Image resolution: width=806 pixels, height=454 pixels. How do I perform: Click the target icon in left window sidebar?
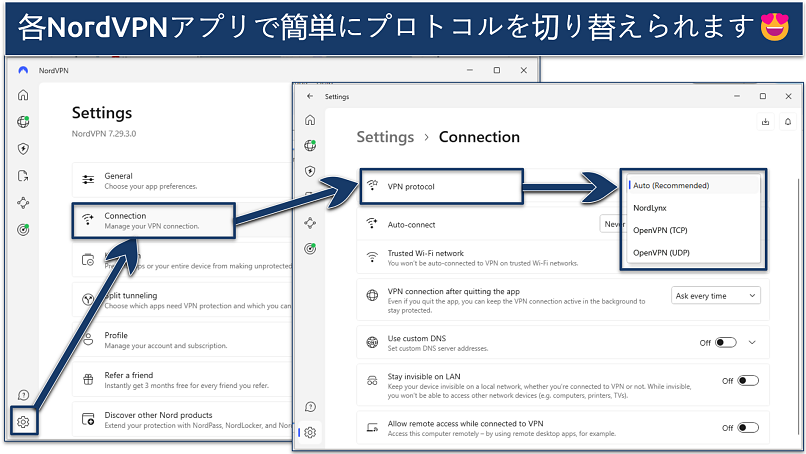(x=23, y=229)
